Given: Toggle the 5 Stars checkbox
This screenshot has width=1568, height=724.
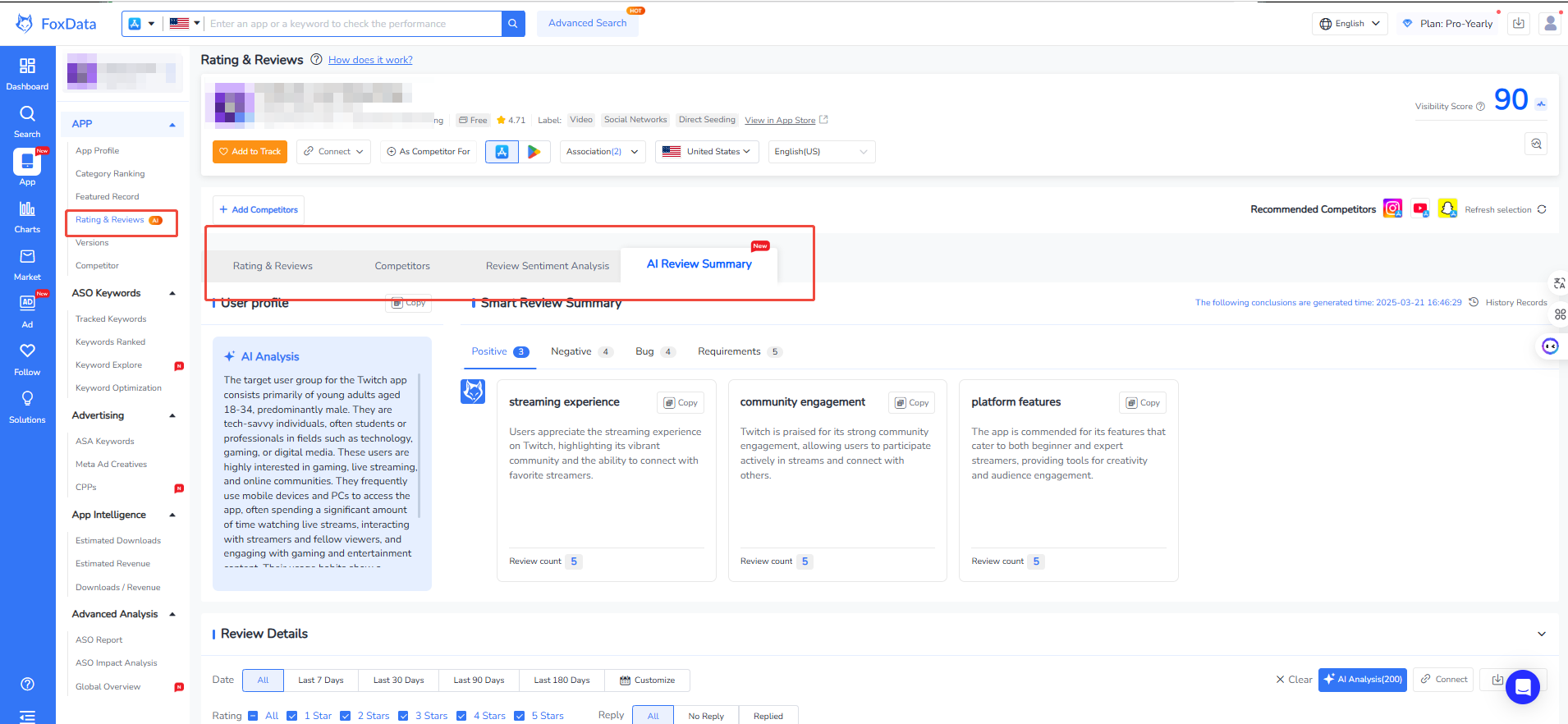Looking at the screenshot, I should [519, 716].
